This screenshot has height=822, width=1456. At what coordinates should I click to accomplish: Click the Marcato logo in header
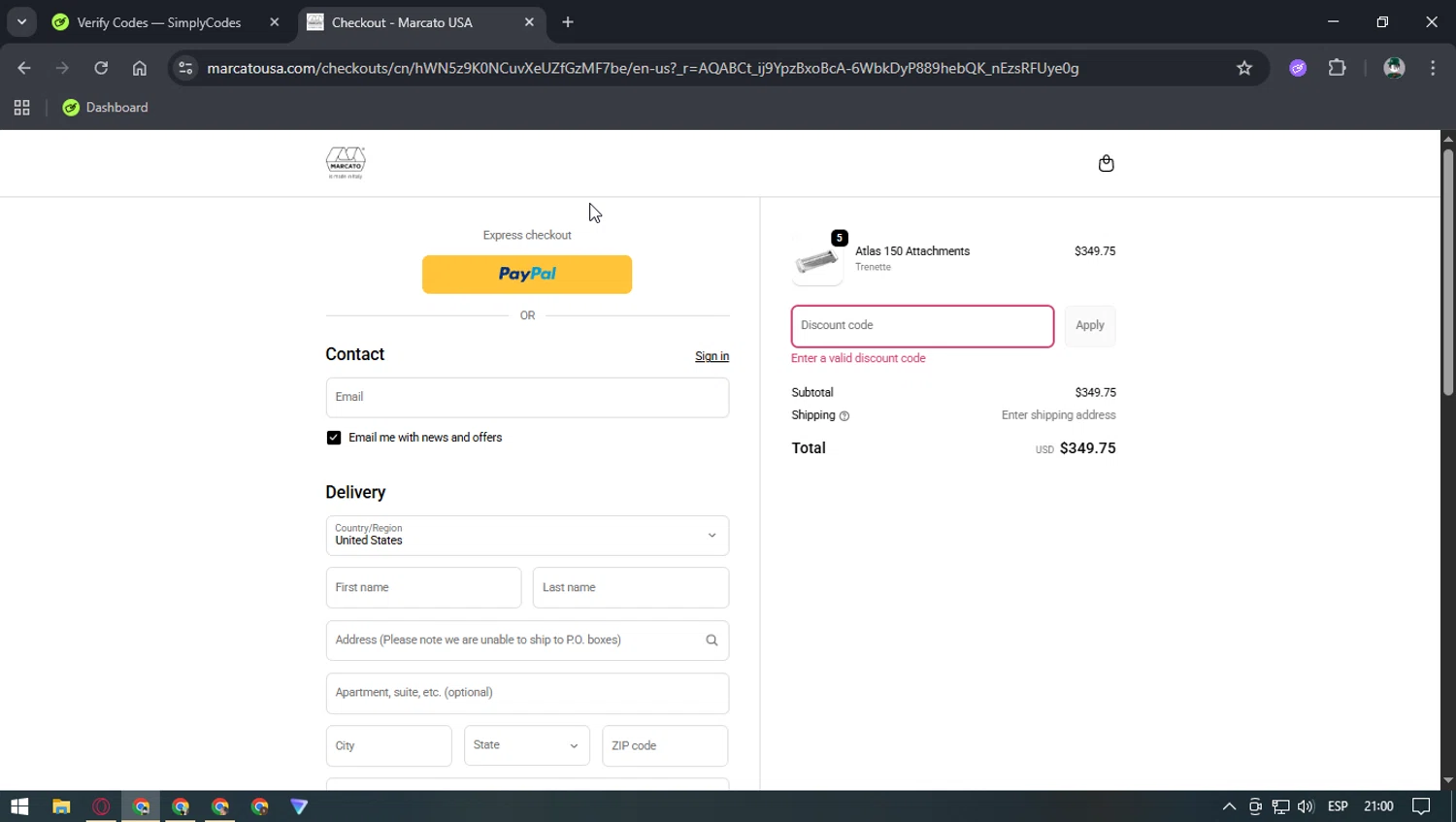tap(346, 162)
